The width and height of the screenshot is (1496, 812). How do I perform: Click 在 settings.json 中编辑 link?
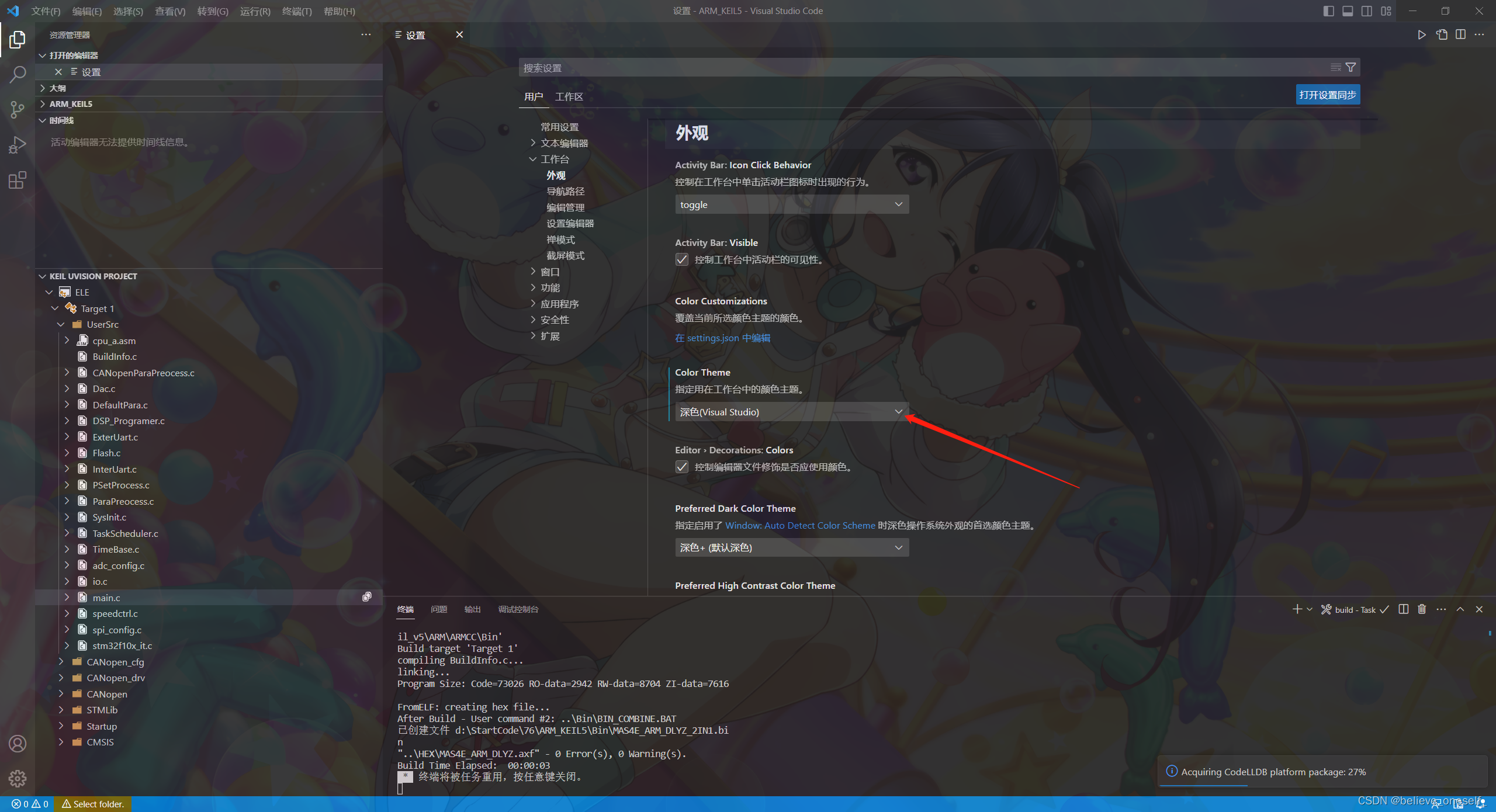(722, 338)
